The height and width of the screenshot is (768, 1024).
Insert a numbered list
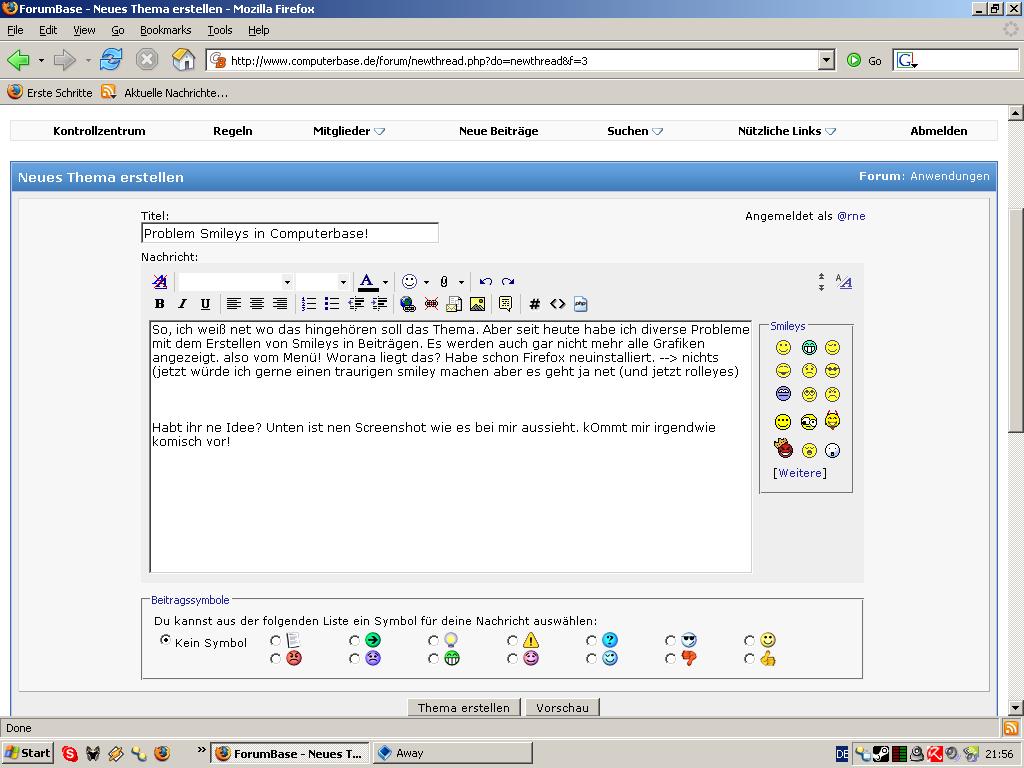(x=309, y=304)
